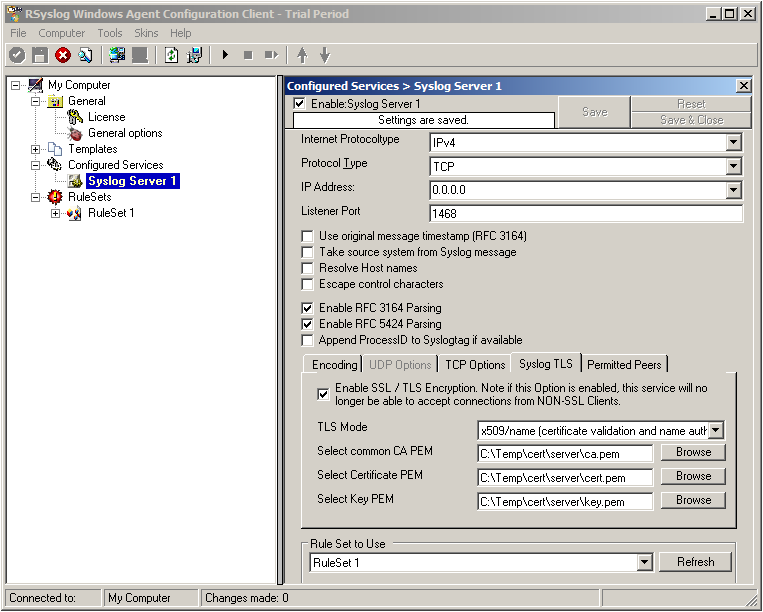Screen dimensions: 763x612
Task: Open the Rule Set to Use dropdown
Action: 644,563
